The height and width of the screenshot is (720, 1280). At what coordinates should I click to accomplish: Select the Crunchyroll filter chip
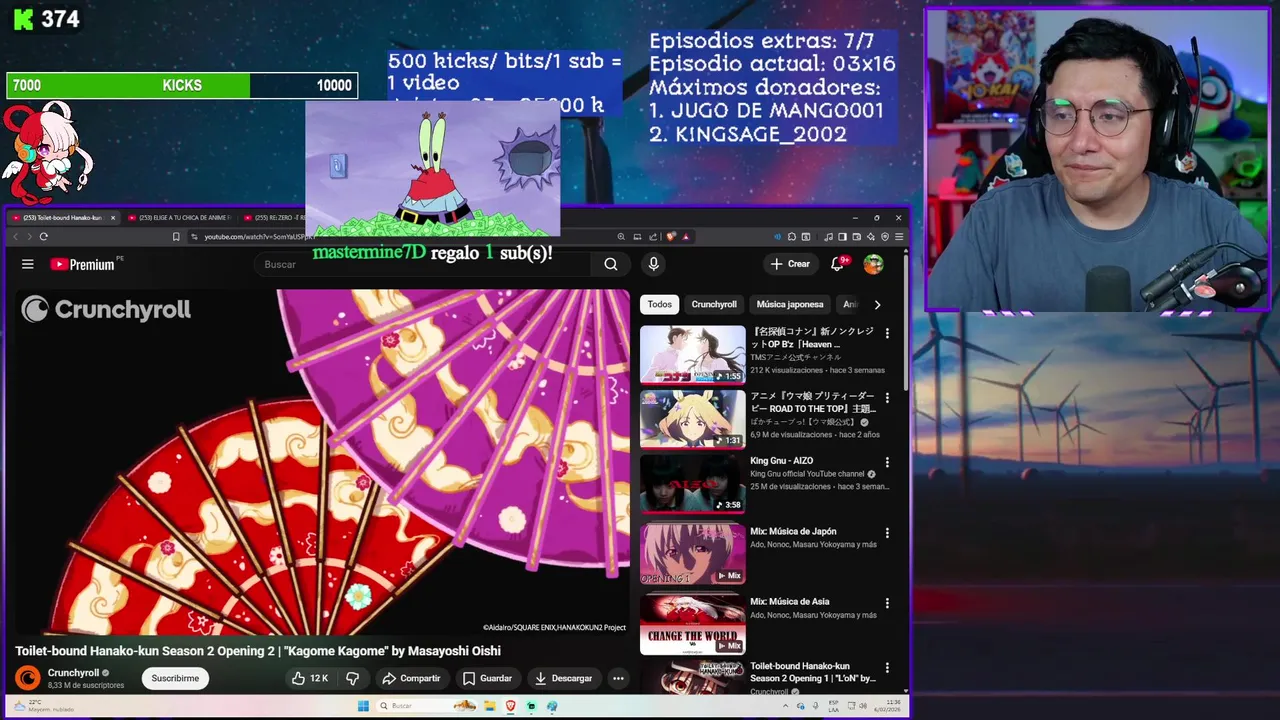[x=714, y=304]
